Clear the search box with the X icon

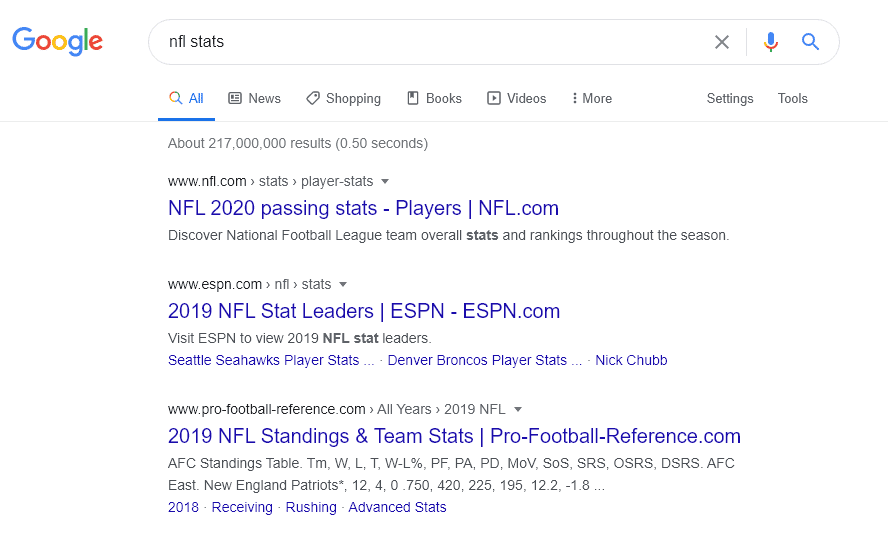pyautogui.click(x=722, y=42)
